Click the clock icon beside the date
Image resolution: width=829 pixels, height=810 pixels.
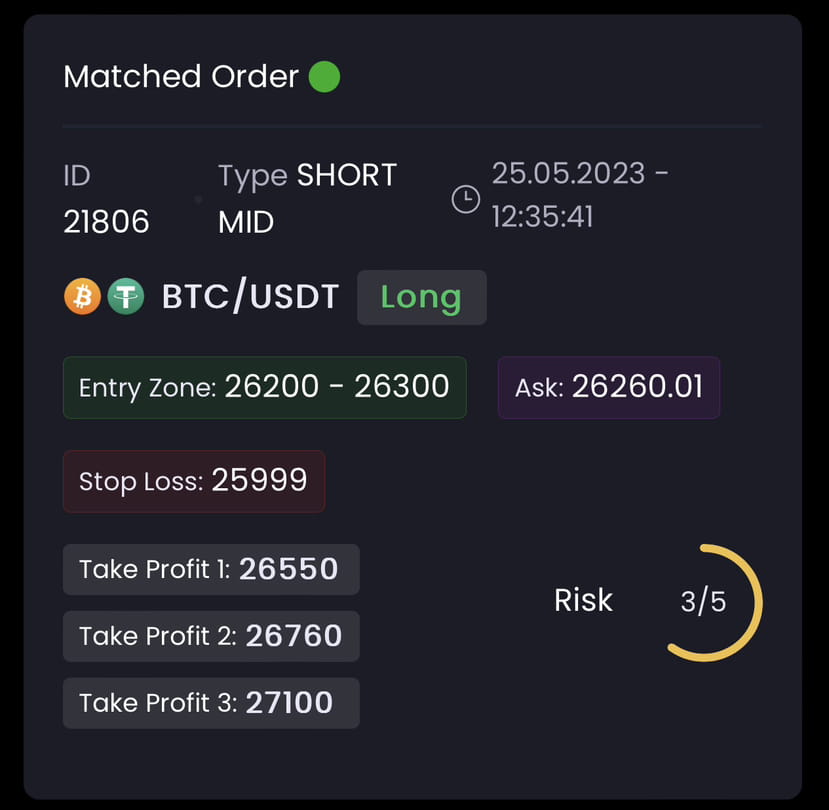(x=465, y=199)
